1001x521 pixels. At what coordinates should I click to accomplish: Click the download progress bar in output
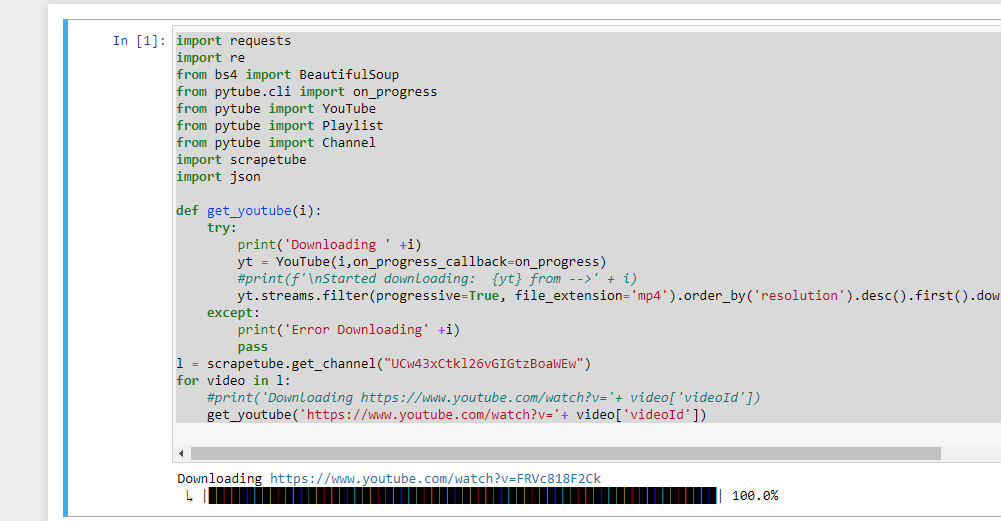[x=461, y=496]
